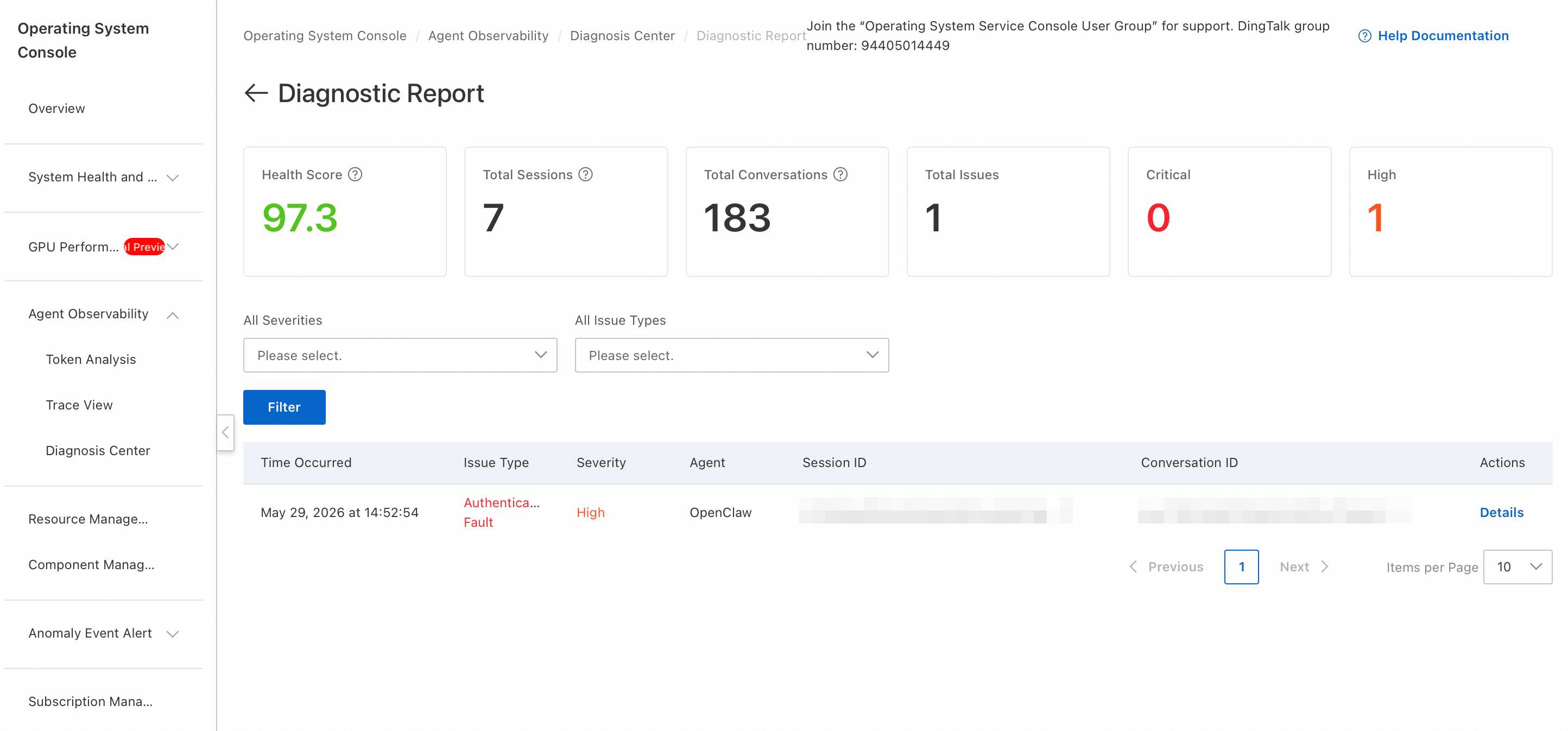Click the High severity cell in the row
This screenshot has height=731, width=1568.
coord(590,513)
